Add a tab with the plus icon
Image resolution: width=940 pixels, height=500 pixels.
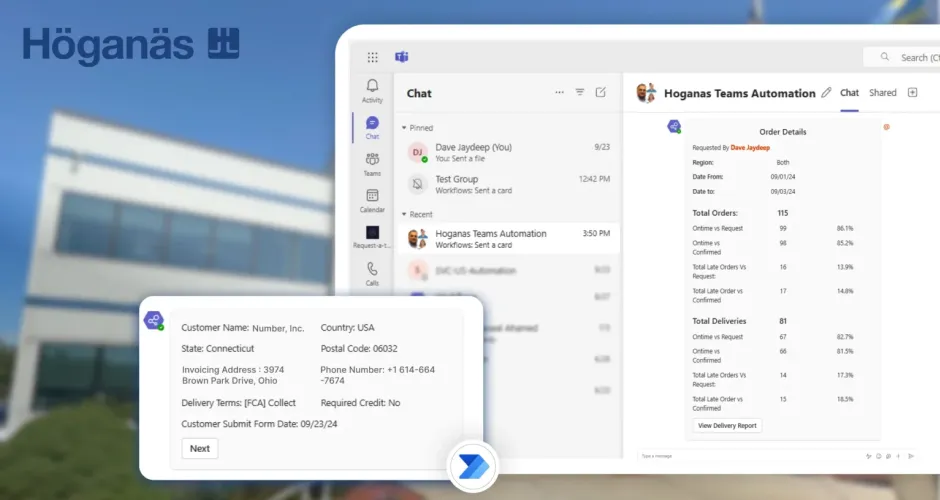912,93
